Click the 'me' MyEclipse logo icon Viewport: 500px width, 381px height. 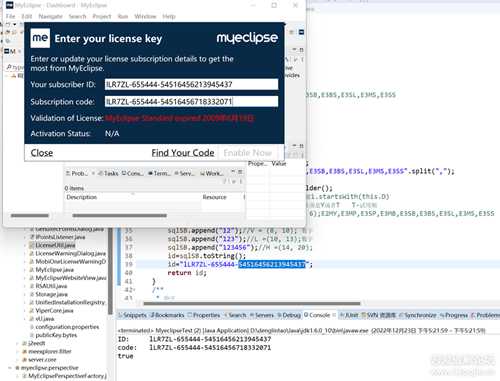pos(40,38)
